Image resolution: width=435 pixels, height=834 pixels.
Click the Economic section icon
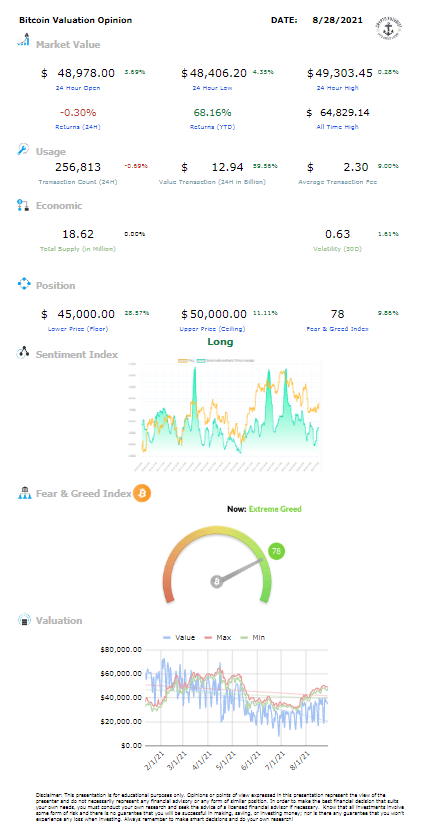pyautogui.click(x=23, y=206)
